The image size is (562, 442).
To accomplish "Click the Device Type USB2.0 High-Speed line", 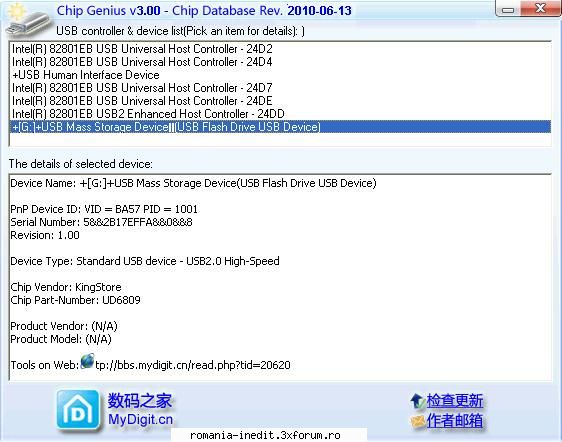I will [x=145, y=261].
